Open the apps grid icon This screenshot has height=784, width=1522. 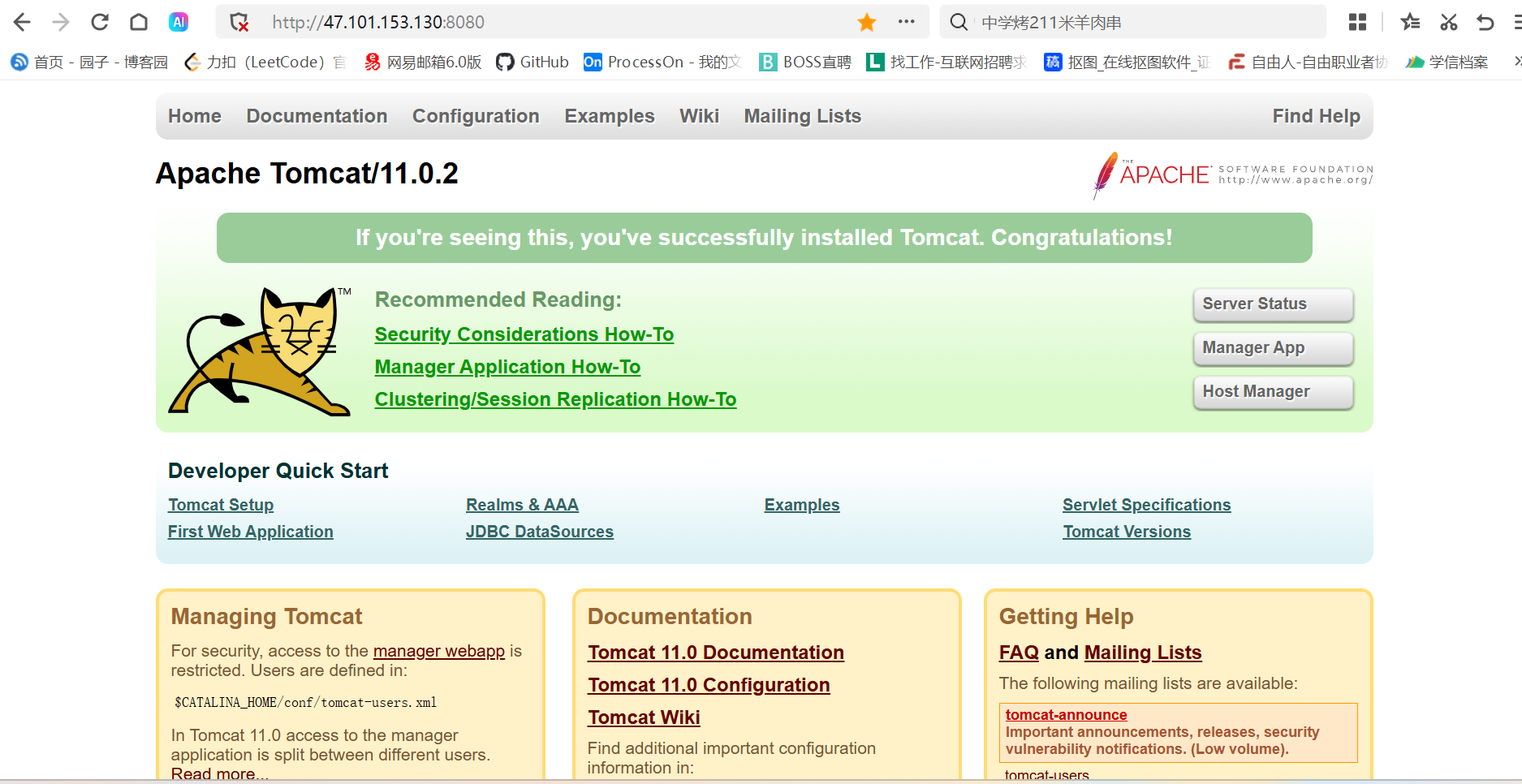pos(1357,22)
